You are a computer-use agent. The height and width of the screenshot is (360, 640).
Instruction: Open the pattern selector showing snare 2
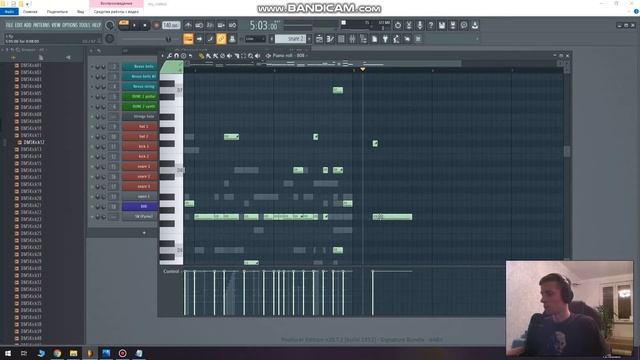[x=290, y=39]
